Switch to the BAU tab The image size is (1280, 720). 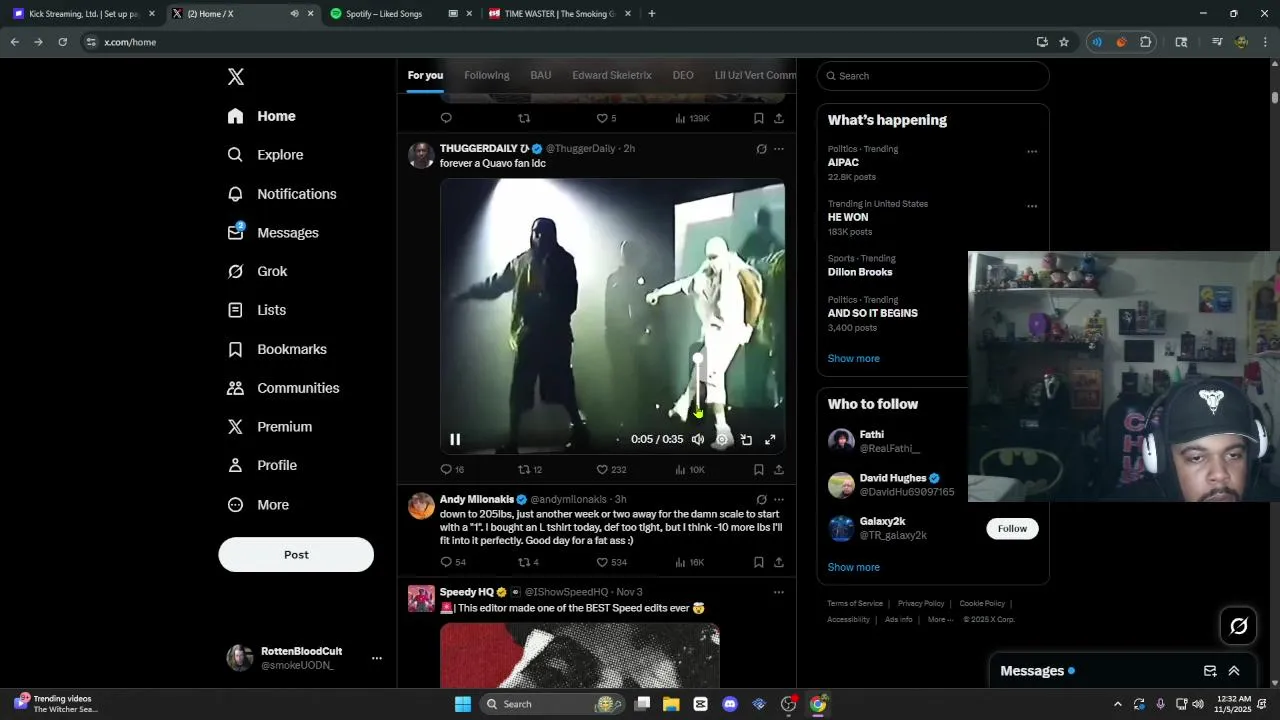click(x=540, y=75)
